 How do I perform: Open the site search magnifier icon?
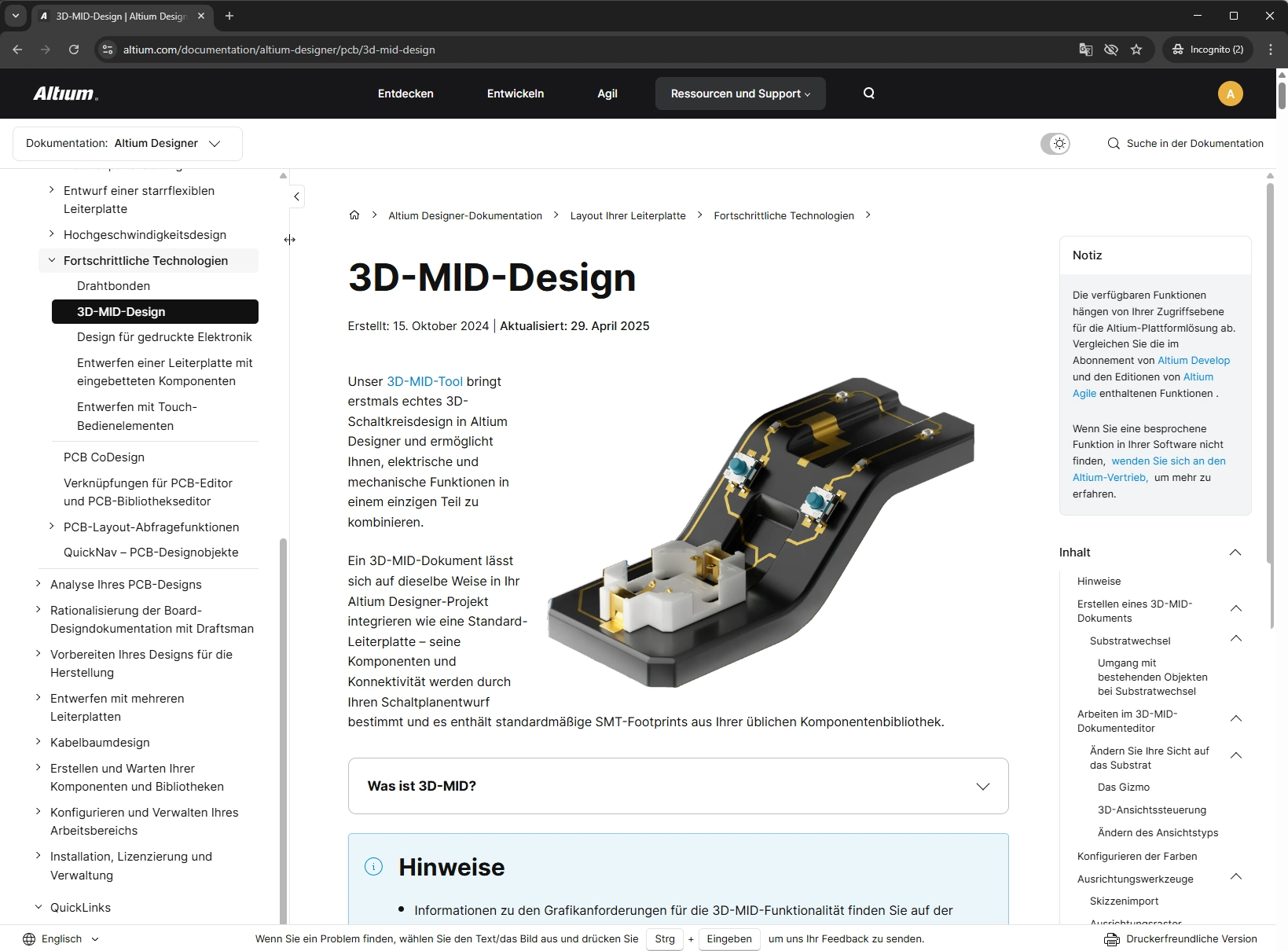coord(868,93)
